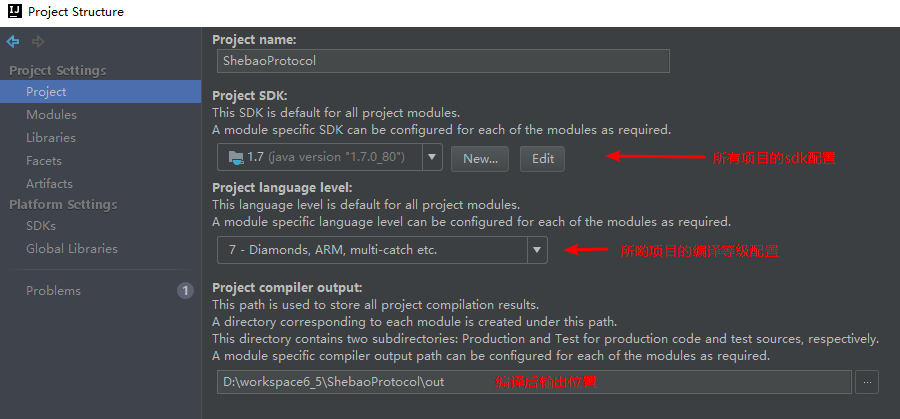Click the compiler output path field
This screenshot has height=419, width=900.
(x=533, y=382)
